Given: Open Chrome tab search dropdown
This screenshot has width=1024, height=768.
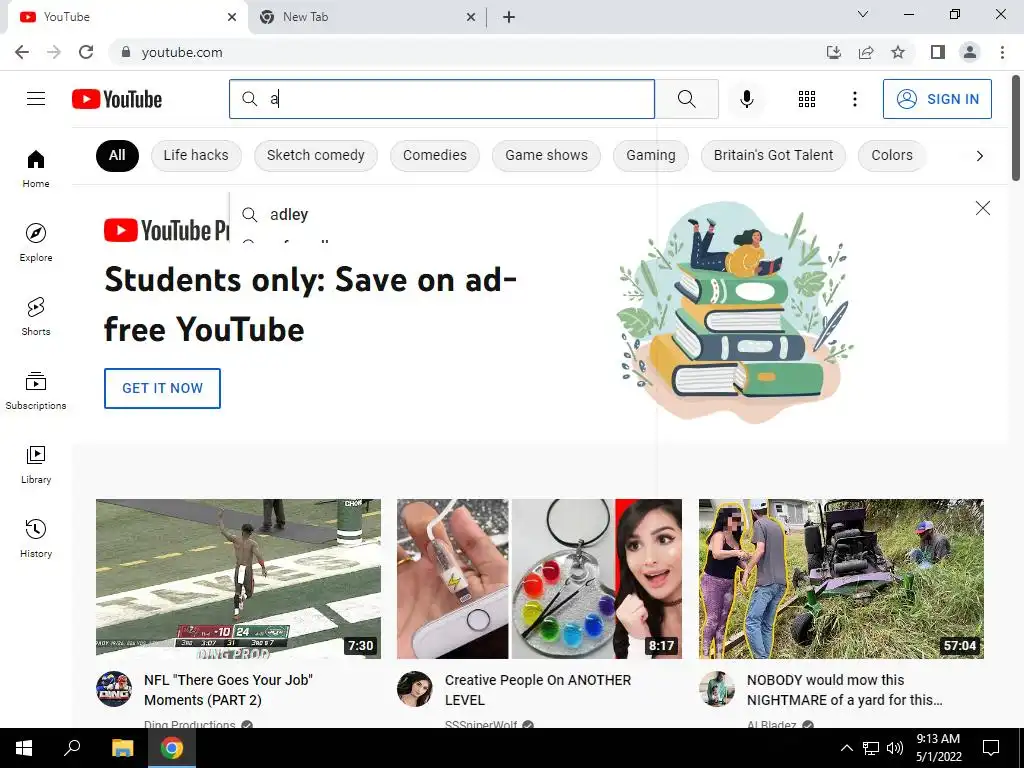Looking at the screenshot, I should (863, 14).
